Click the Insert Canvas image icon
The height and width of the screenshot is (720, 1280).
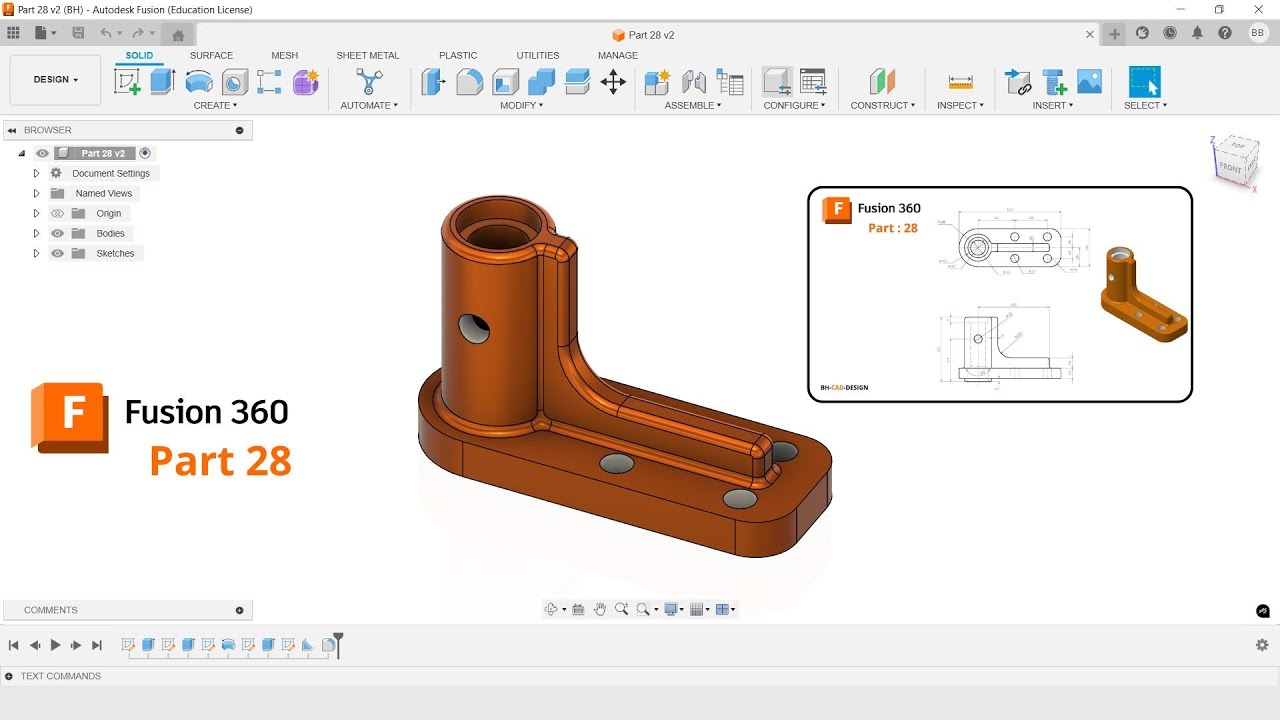[1089, 82]
